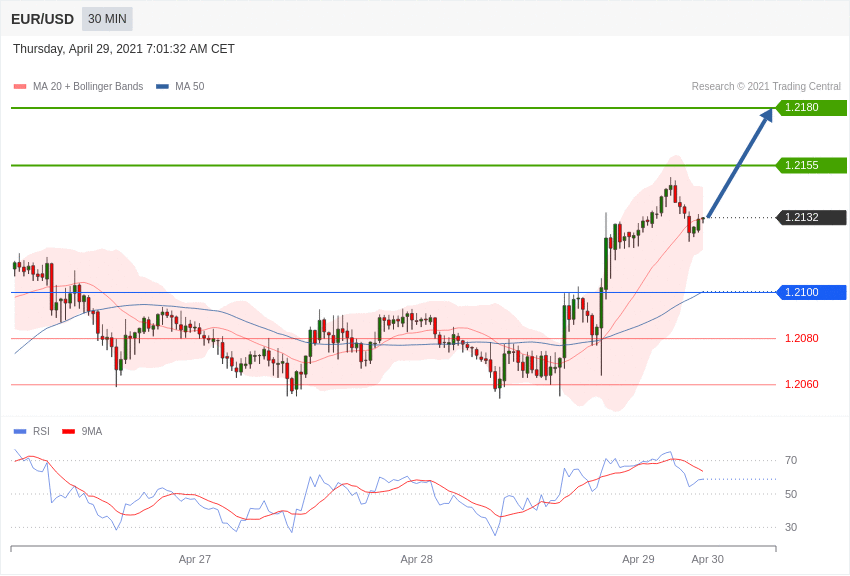Click the RSI 70 axis label
This screenshot has width=850, height=576.
(791, 461)
